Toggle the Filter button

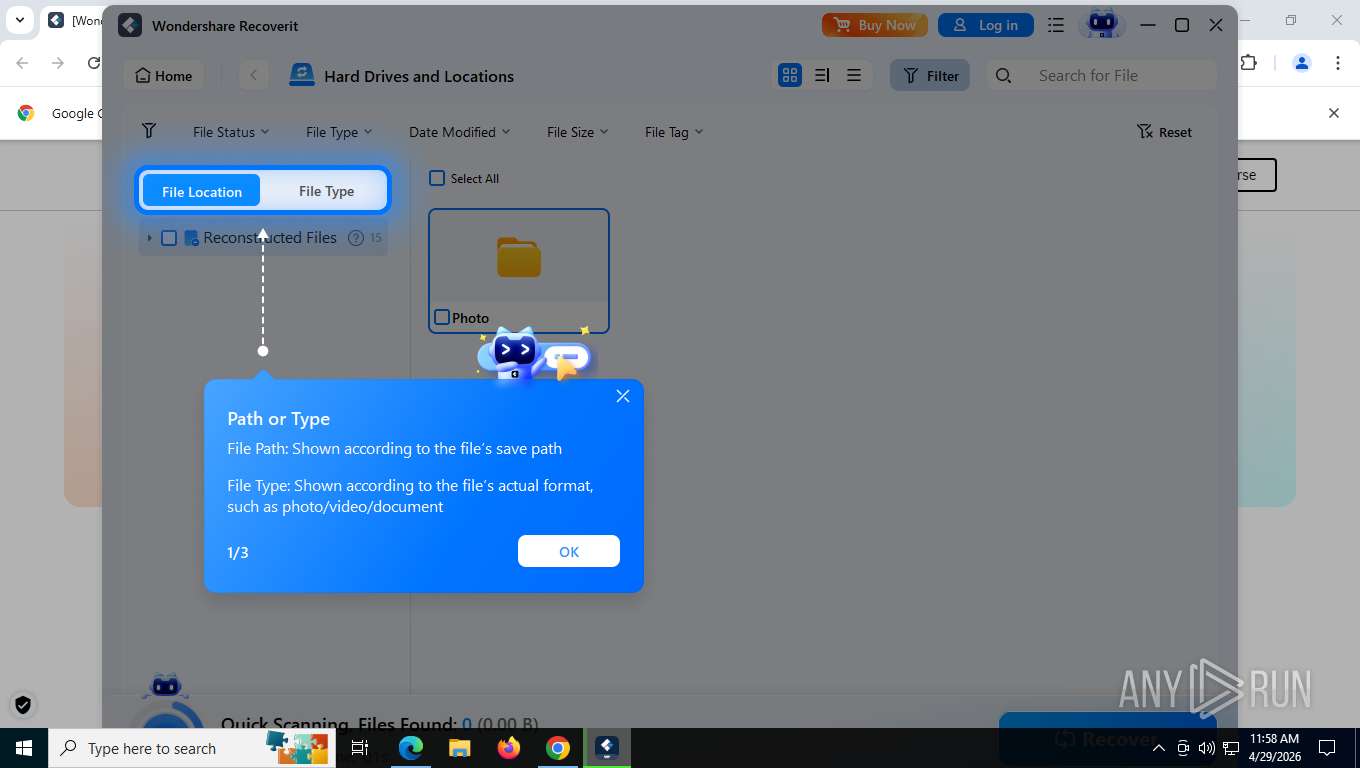pyautogui.click(x=930, y=75)
